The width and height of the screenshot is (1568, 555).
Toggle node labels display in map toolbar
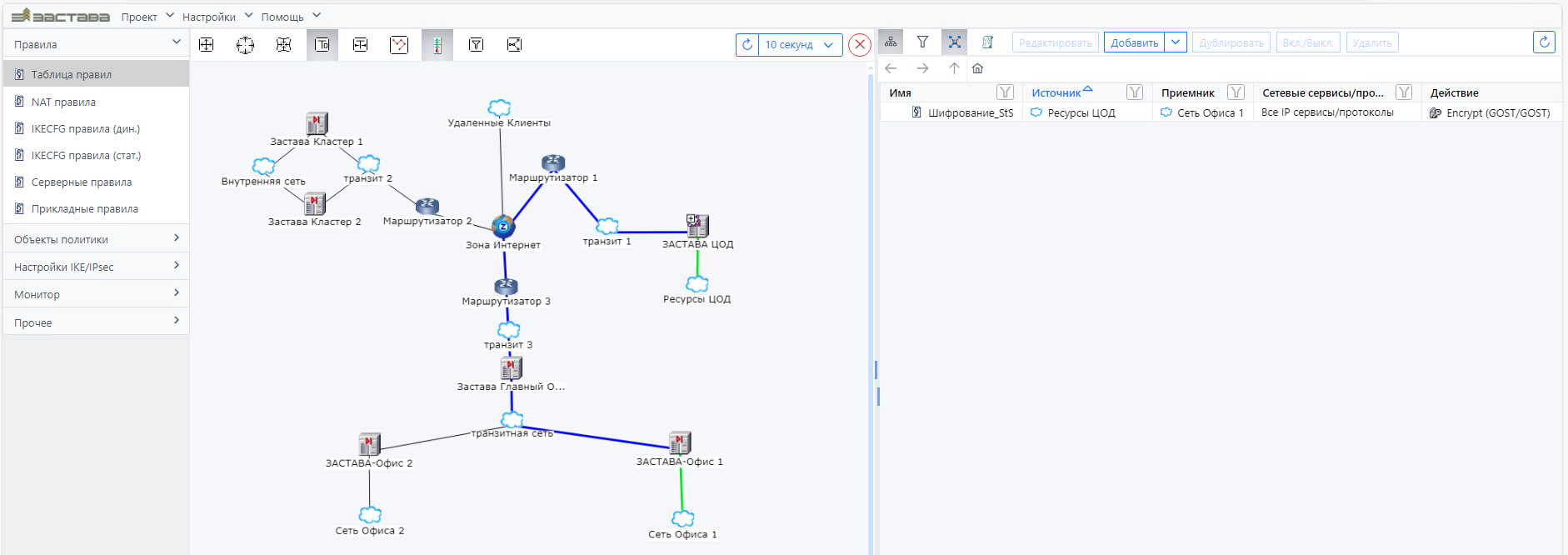click(x=322, y=45)
